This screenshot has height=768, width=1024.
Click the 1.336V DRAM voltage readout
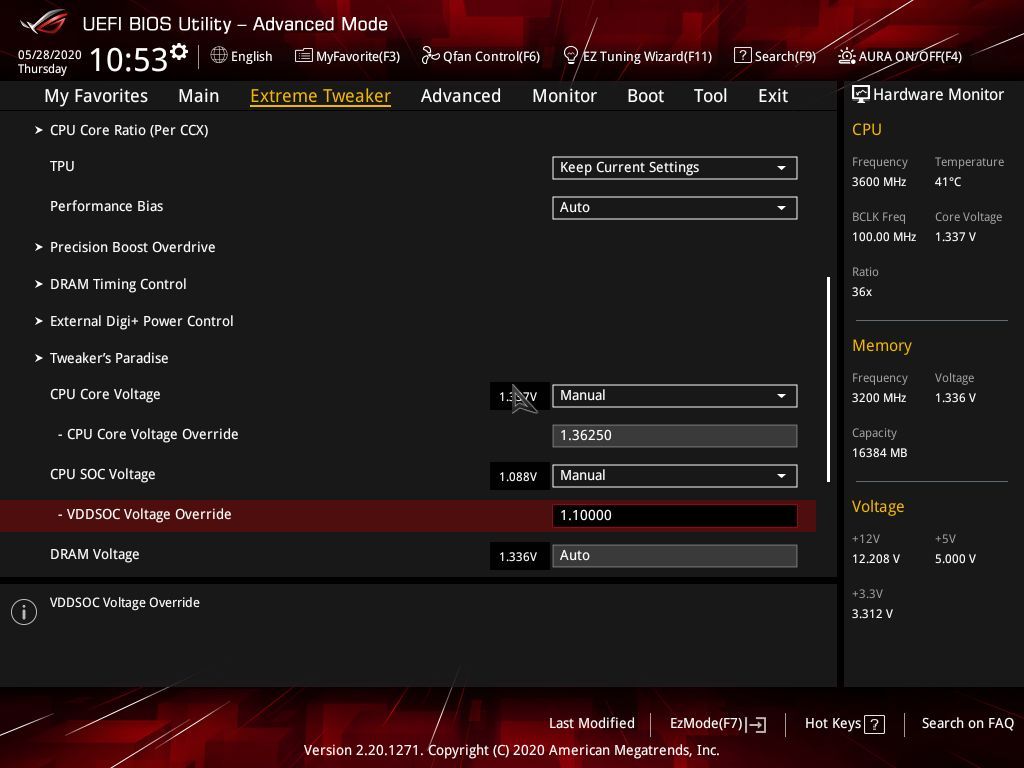(519, 556)
